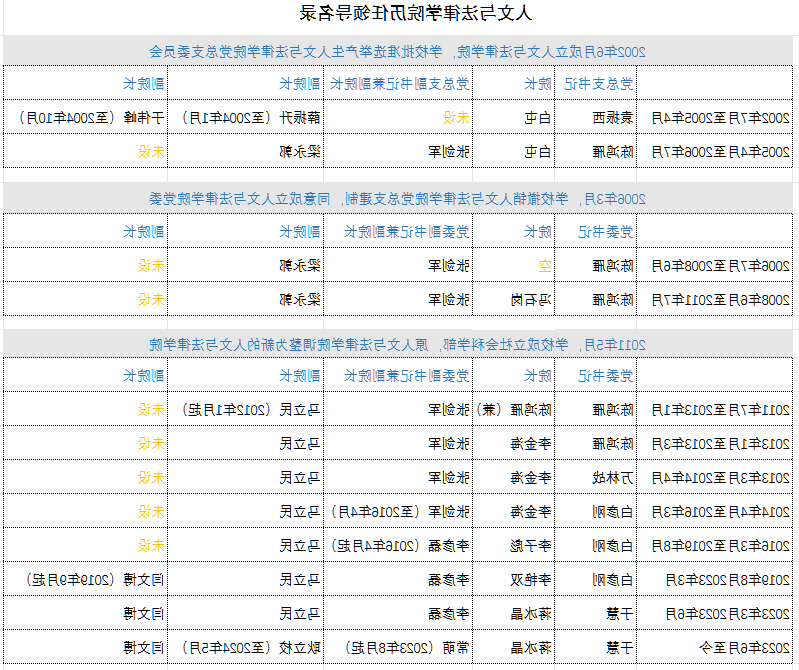Select the banner starting with 2002年6月成立

(397, 51)
